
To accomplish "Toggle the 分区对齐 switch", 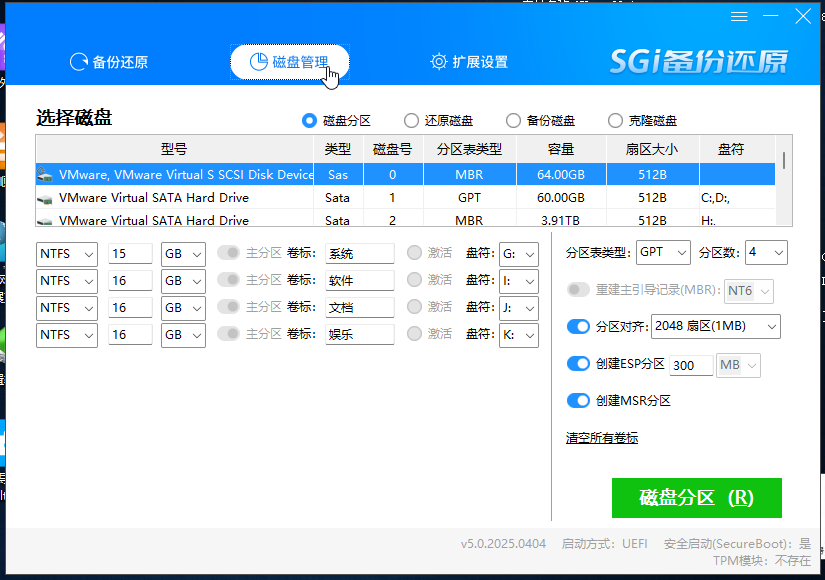I will (x=578, y=327).
